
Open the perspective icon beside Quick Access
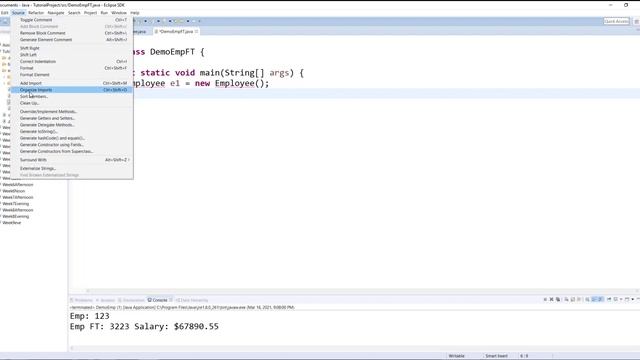tap(636, 21)
